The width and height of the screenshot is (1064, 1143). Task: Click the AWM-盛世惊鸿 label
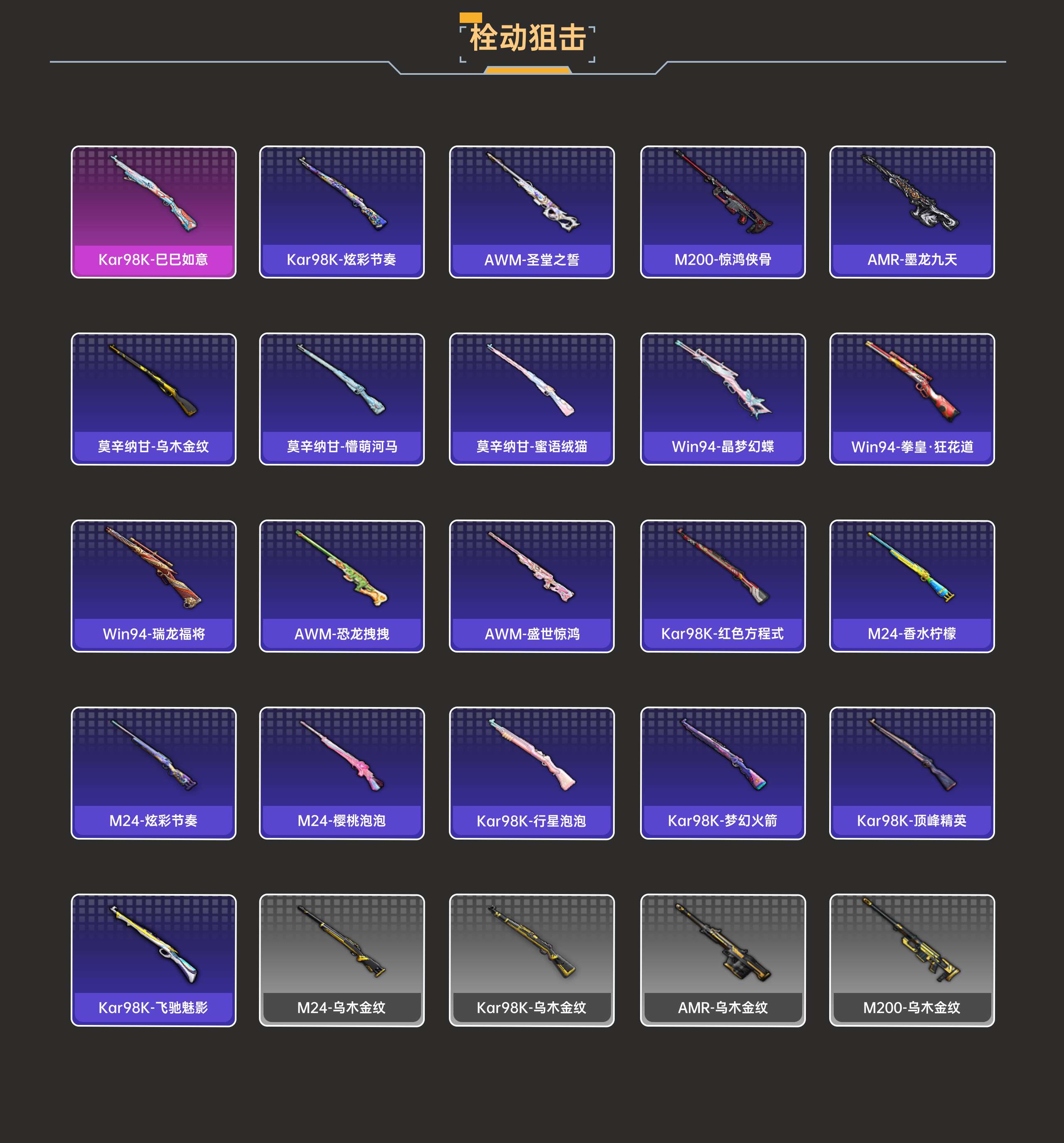(532, 633)
